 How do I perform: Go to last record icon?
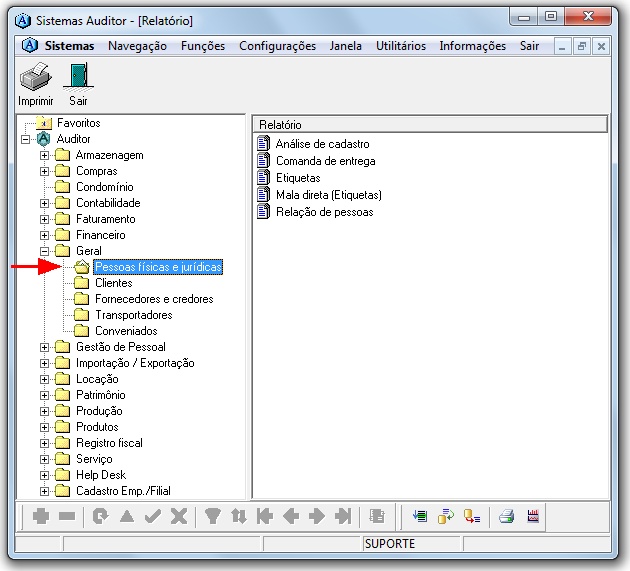pyautogui.click(x=343, y=516)
